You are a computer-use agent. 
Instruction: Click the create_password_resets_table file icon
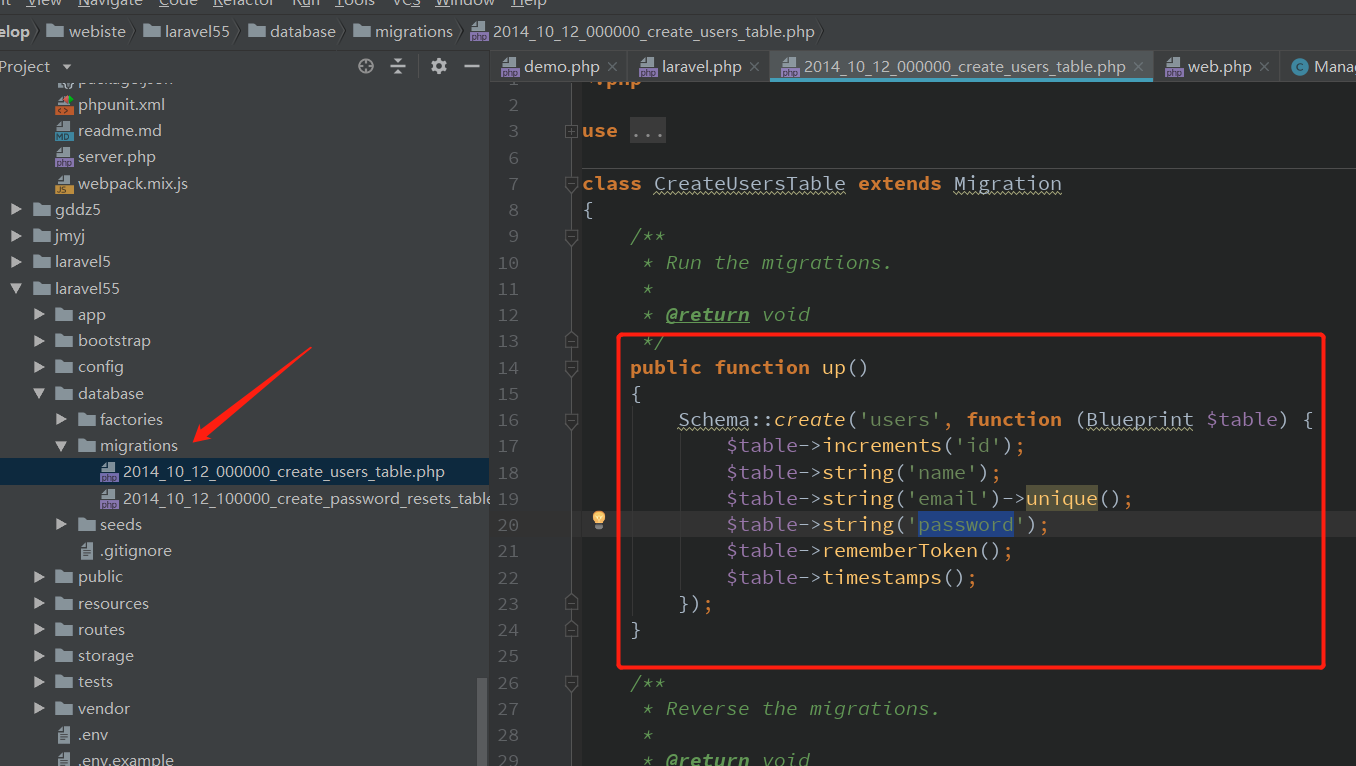point(109,498)
